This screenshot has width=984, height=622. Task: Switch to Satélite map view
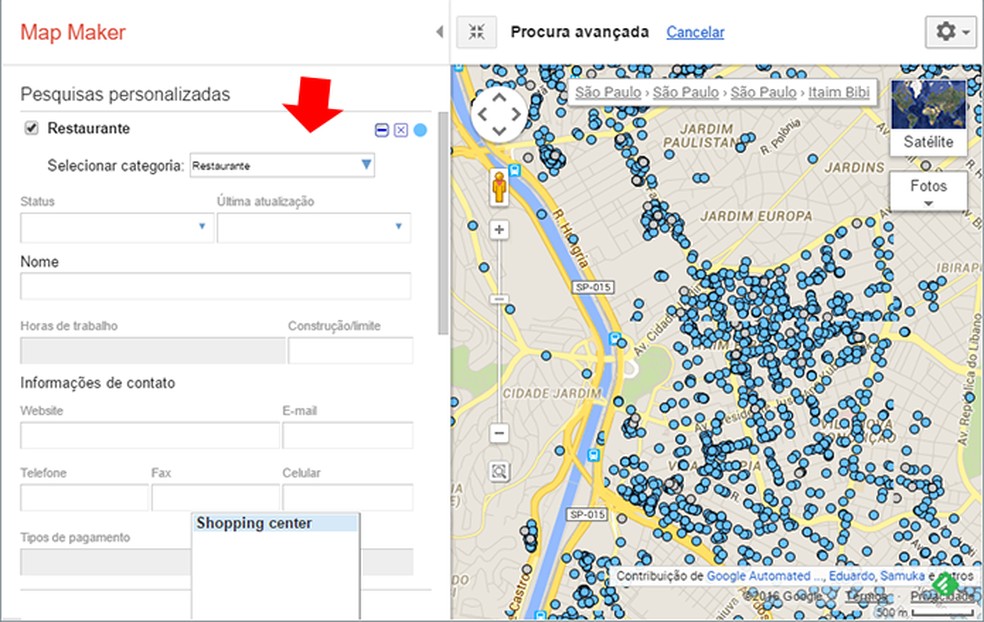[928, 117]
